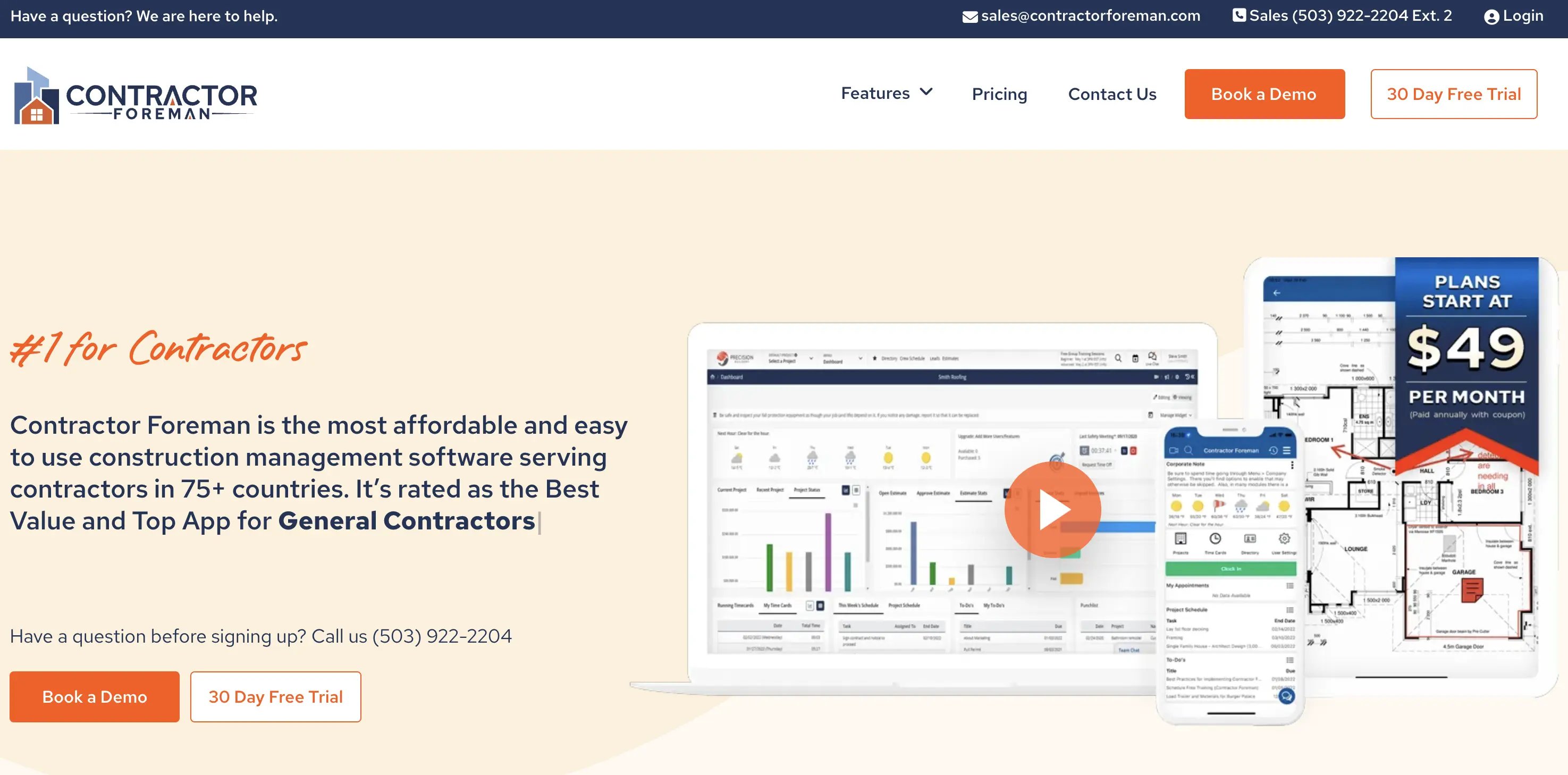Select the Projects icon in the mobile app
Viewport: 1568px width, 775px height.
point(1181,538)
